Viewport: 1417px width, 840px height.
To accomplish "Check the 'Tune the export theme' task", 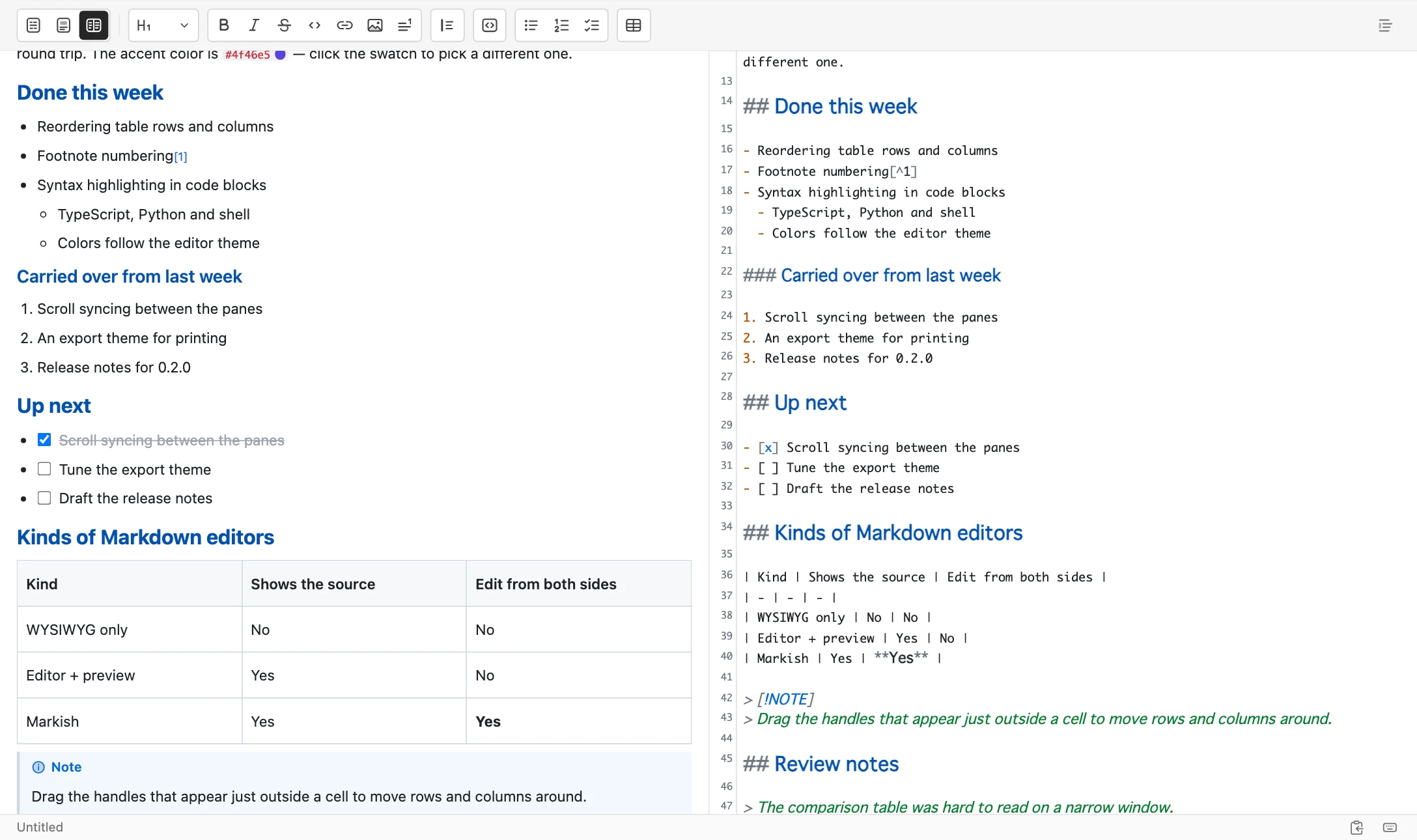I will (x=44, y=469).
